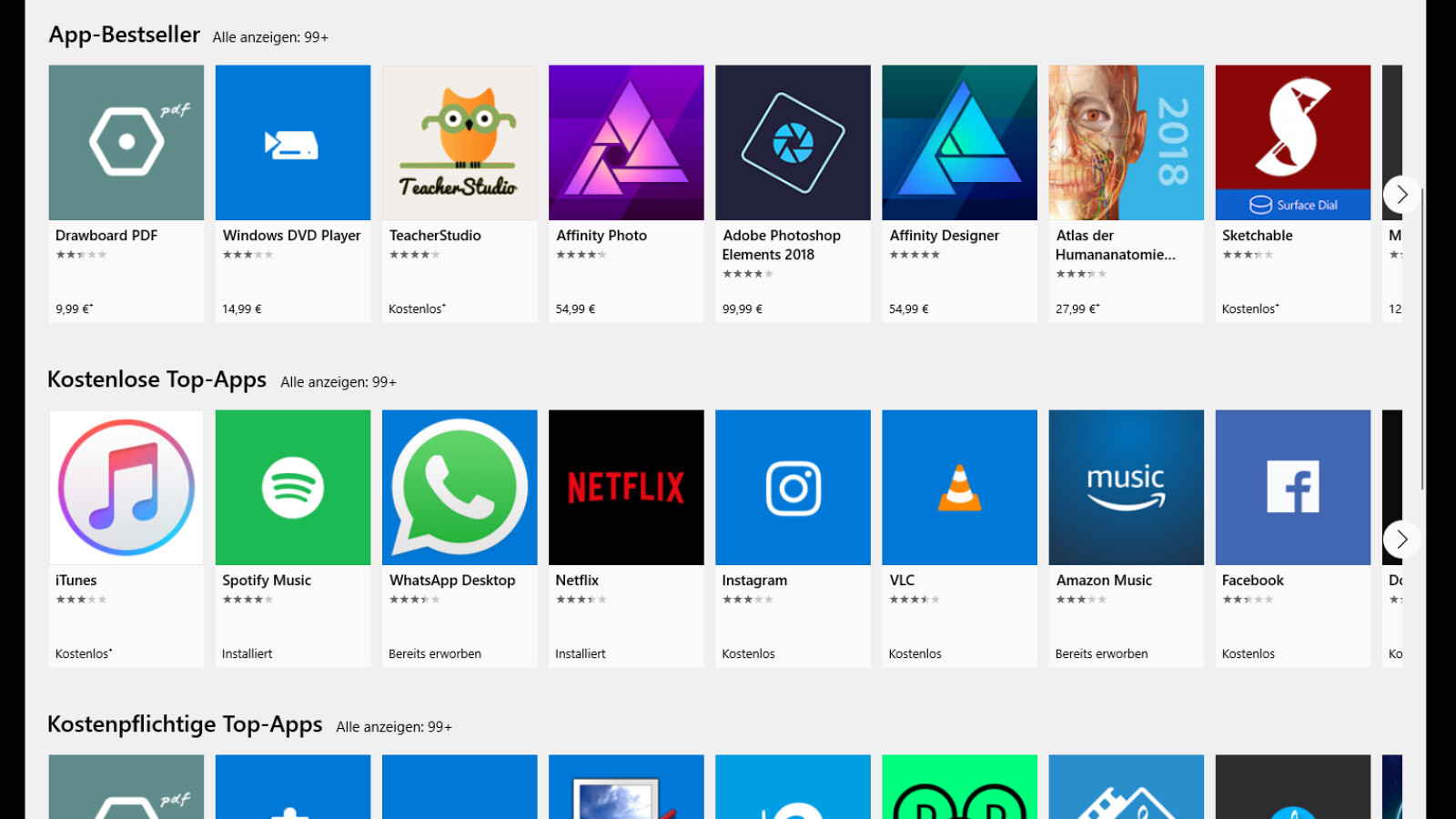The image size is (1456, 819).
Task: Click the 'Spotify Music' title text
Action: [x=267, y=581]
